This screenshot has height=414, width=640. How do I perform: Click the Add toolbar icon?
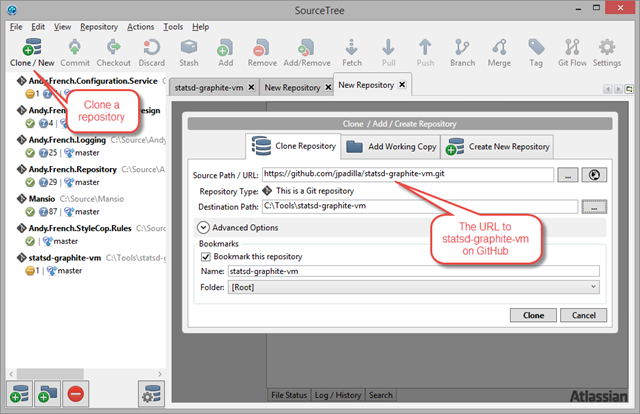coord(225,47)
